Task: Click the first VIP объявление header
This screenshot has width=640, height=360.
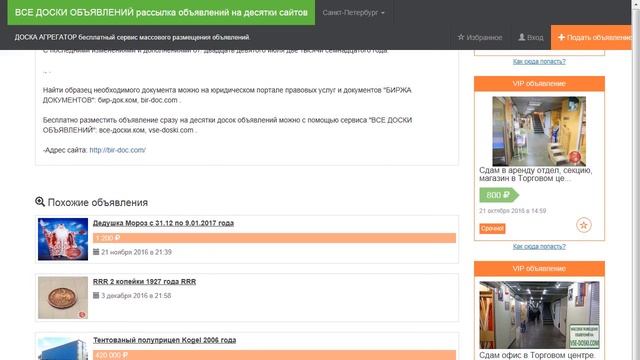Action: 539,84
